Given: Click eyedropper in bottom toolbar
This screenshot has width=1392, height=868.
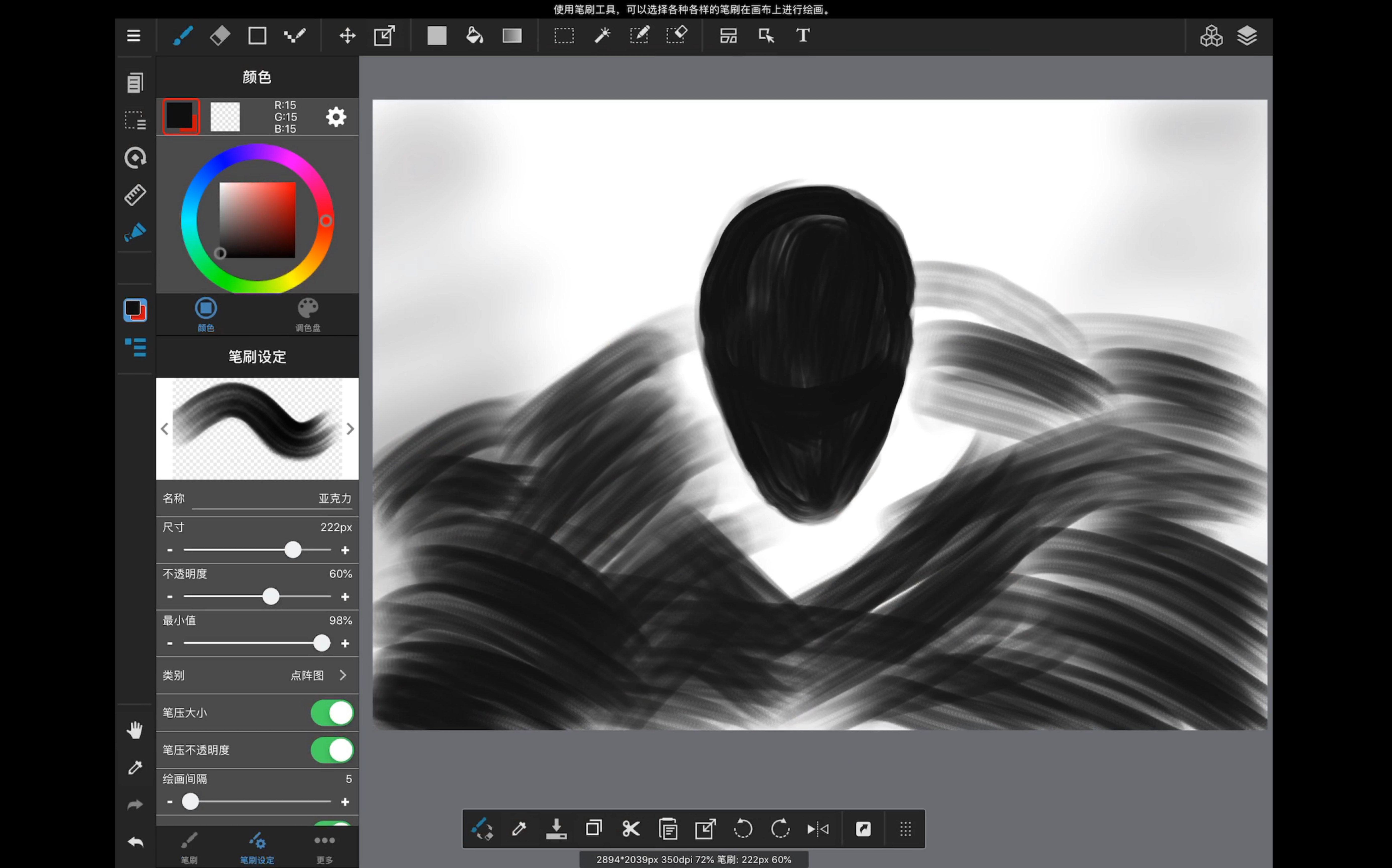Looking at the screenshot, I should (519, 829).
